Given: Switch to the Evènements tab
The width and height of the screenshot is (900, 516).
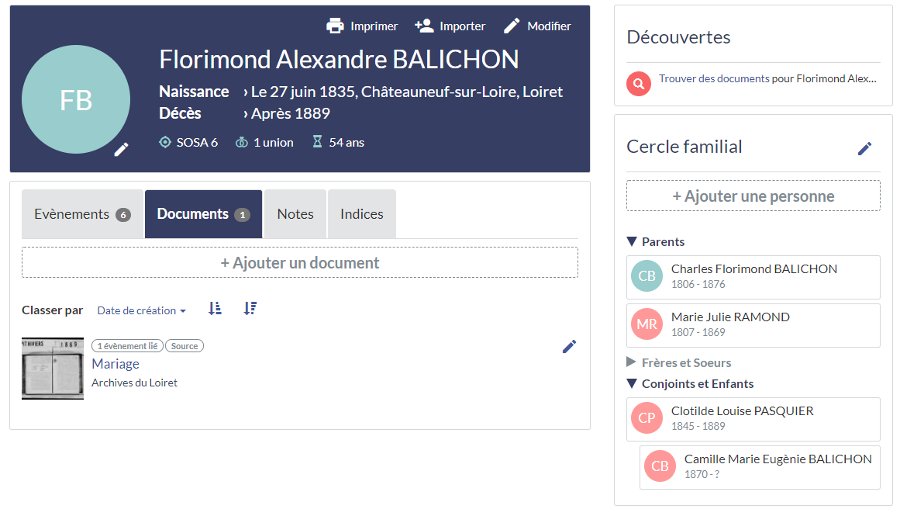Looking at the screenshot, I should tap(82, 214).
